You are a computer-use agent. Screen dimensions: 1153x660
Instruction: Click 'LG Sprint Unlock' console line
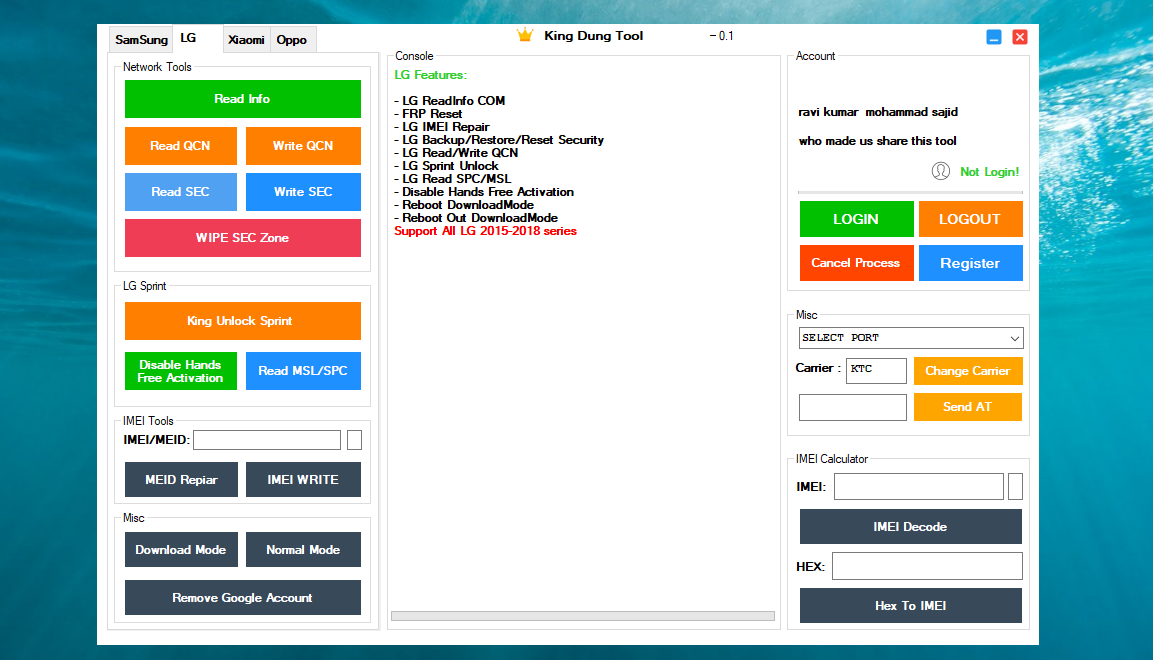(447, 166)
